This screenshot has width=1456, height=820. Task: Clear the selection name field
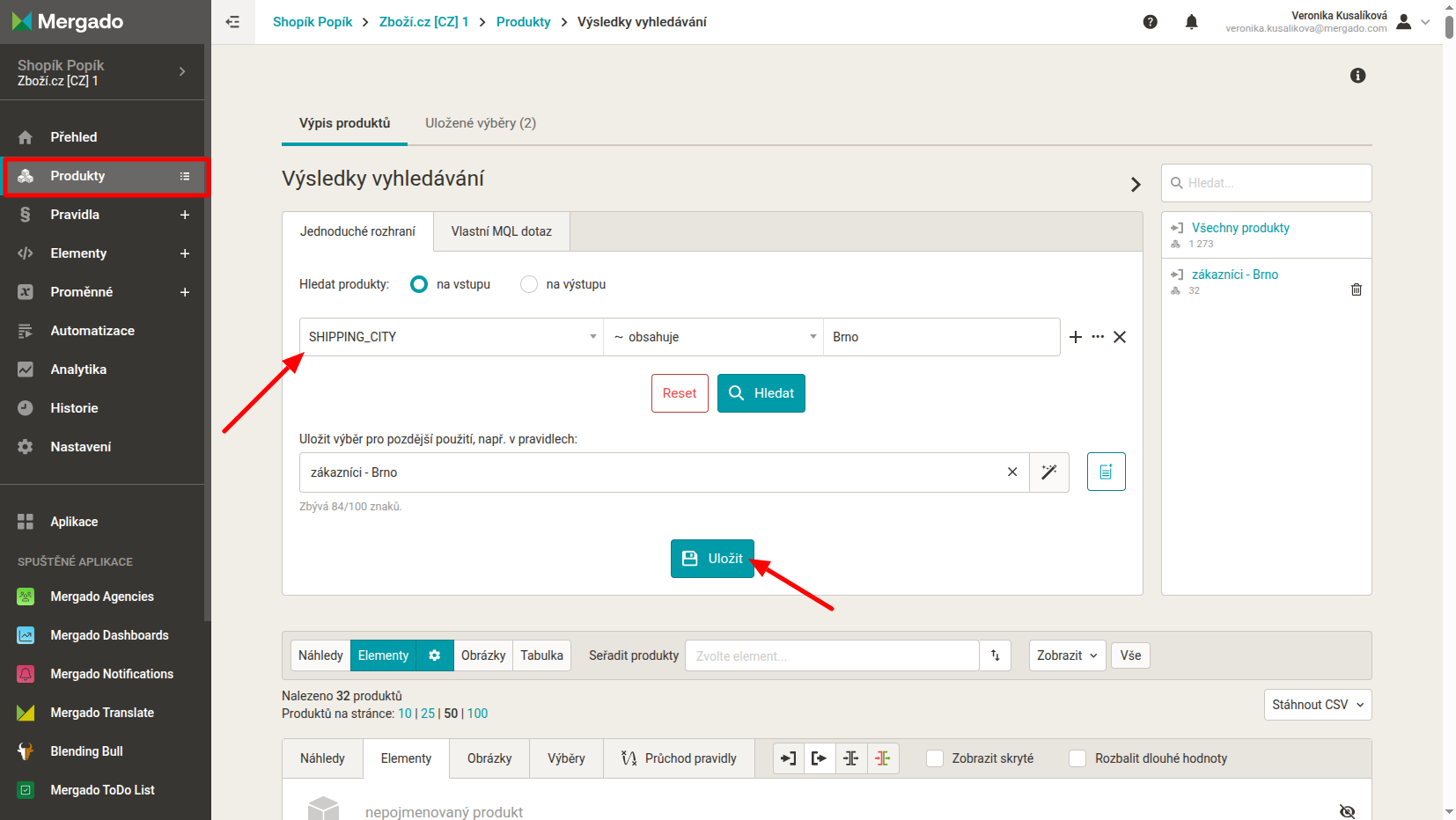coord(1012,472)
